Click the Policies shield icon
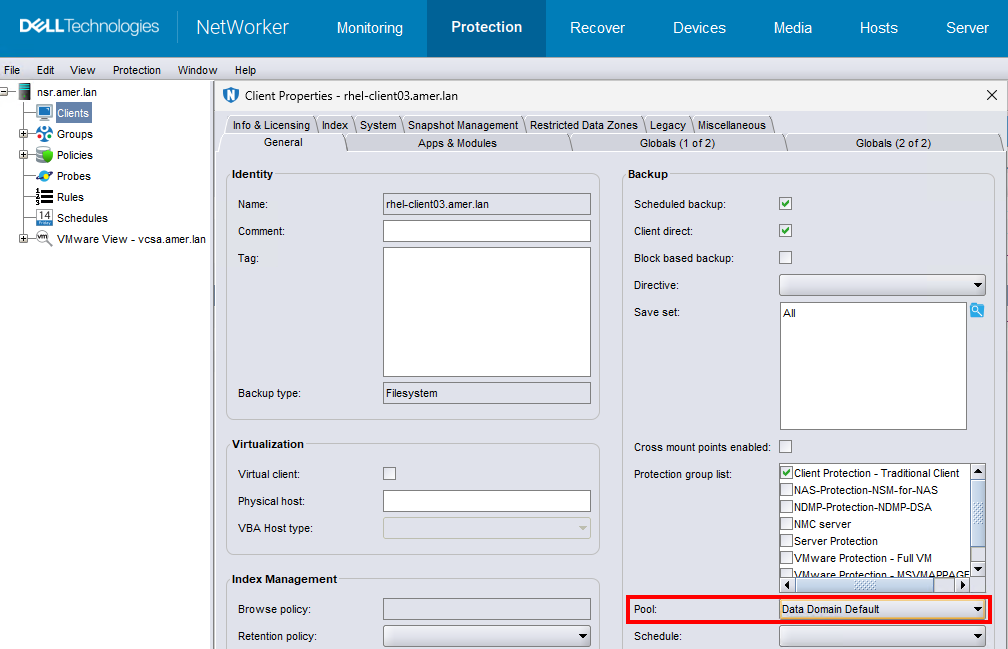1008x649 pixels. pos(44,155)
